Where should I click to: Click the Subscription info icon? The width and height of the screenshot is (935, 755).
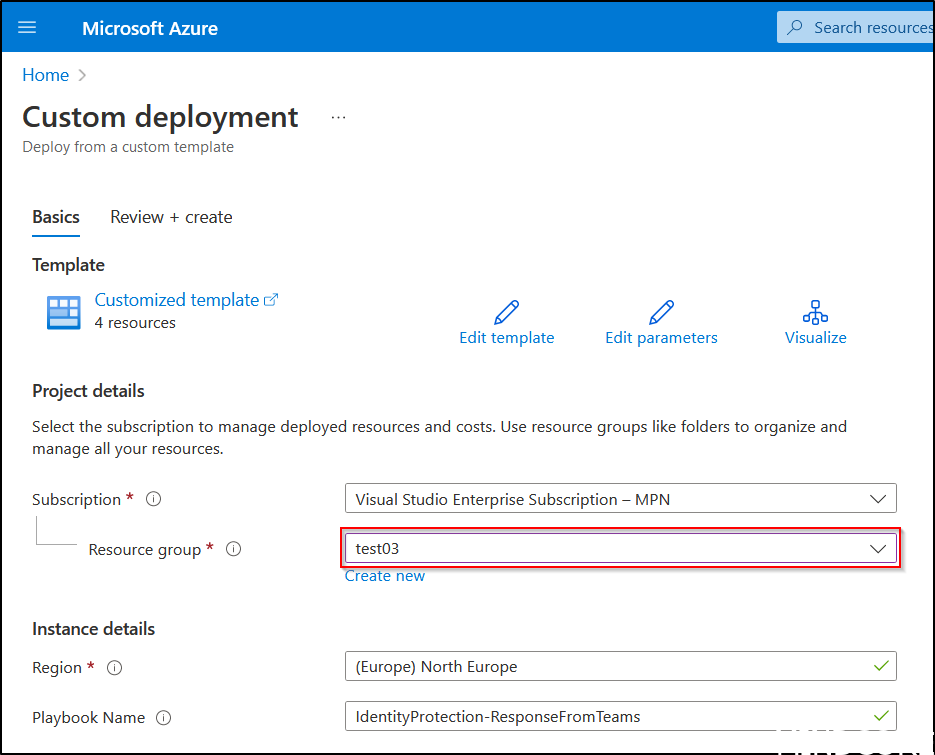tap(152, 499)
